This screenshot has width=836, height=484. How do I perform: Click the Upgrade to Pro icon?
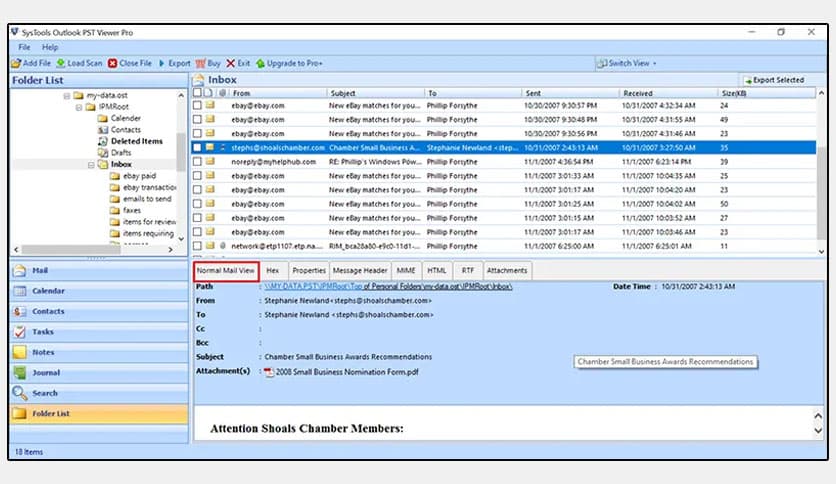tap(260, 63)
